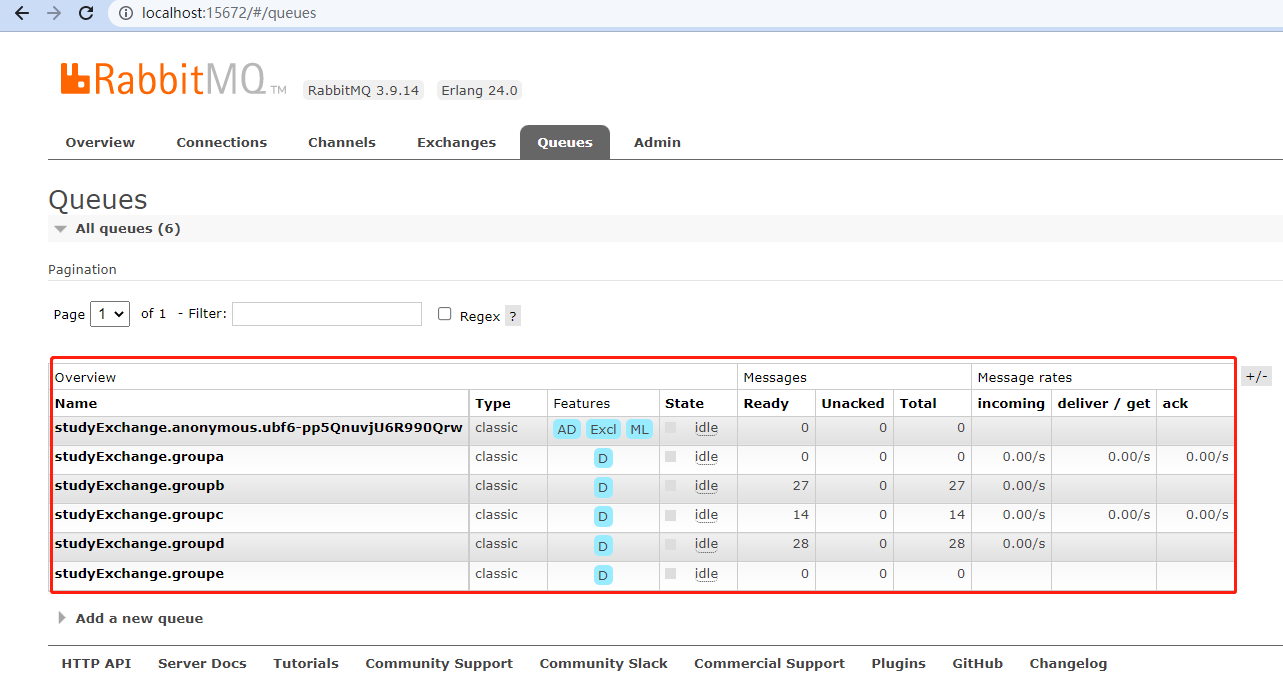Image resolution: width=1283 pixels, height=685 pixels.
Task: Click the state indicator square for groupa
Action: coord(671,457)
